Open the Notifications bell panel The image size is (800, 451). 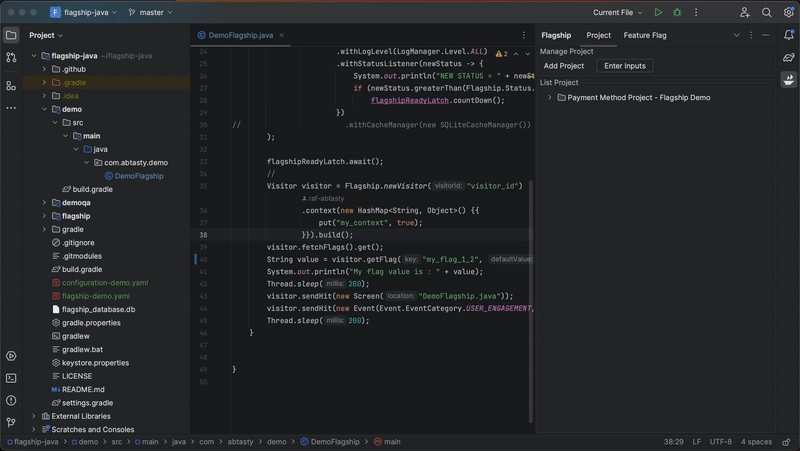[789, 35]
